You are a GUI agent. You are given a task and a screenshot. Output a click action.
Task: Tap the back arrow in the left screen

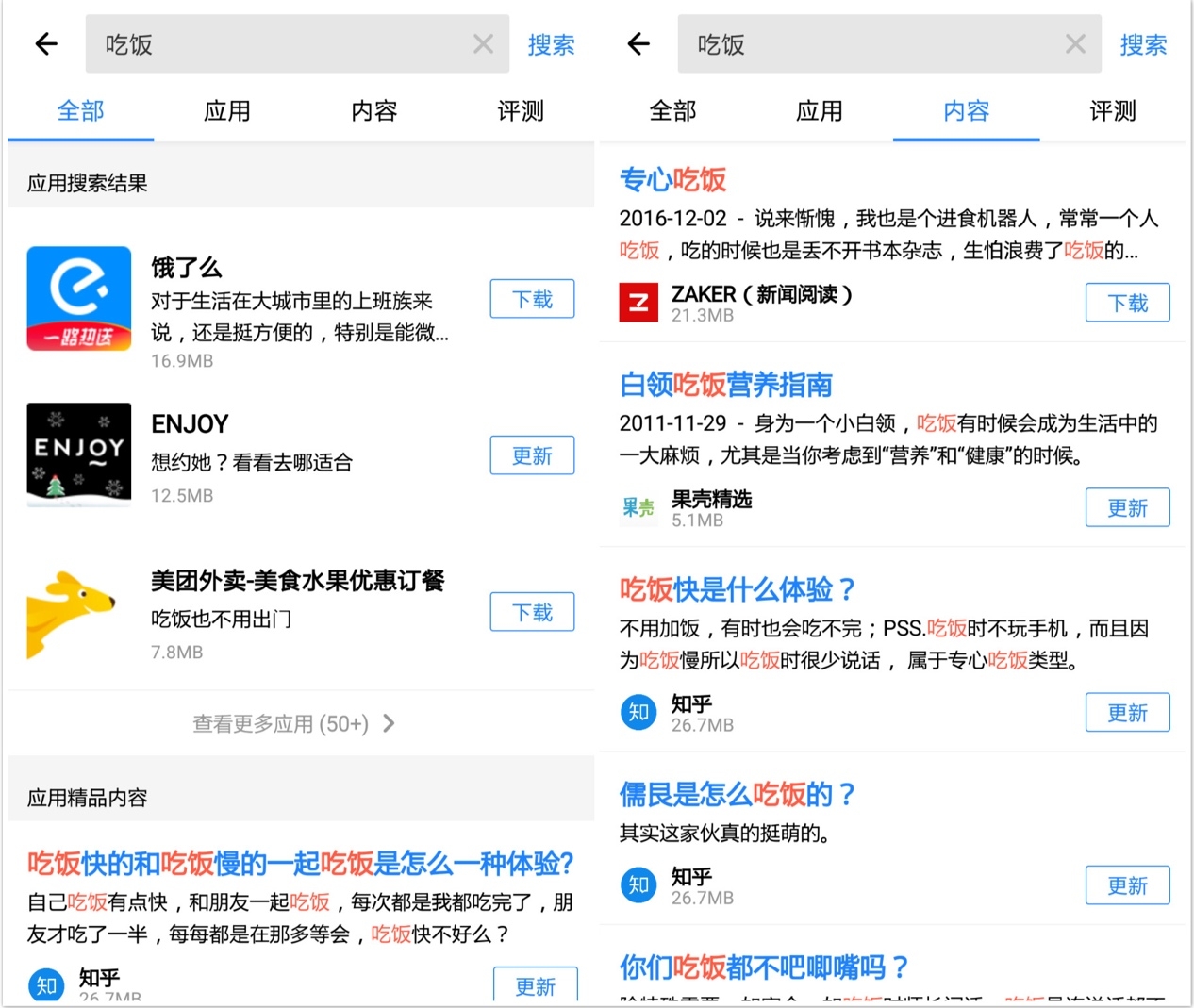[46, 43]
